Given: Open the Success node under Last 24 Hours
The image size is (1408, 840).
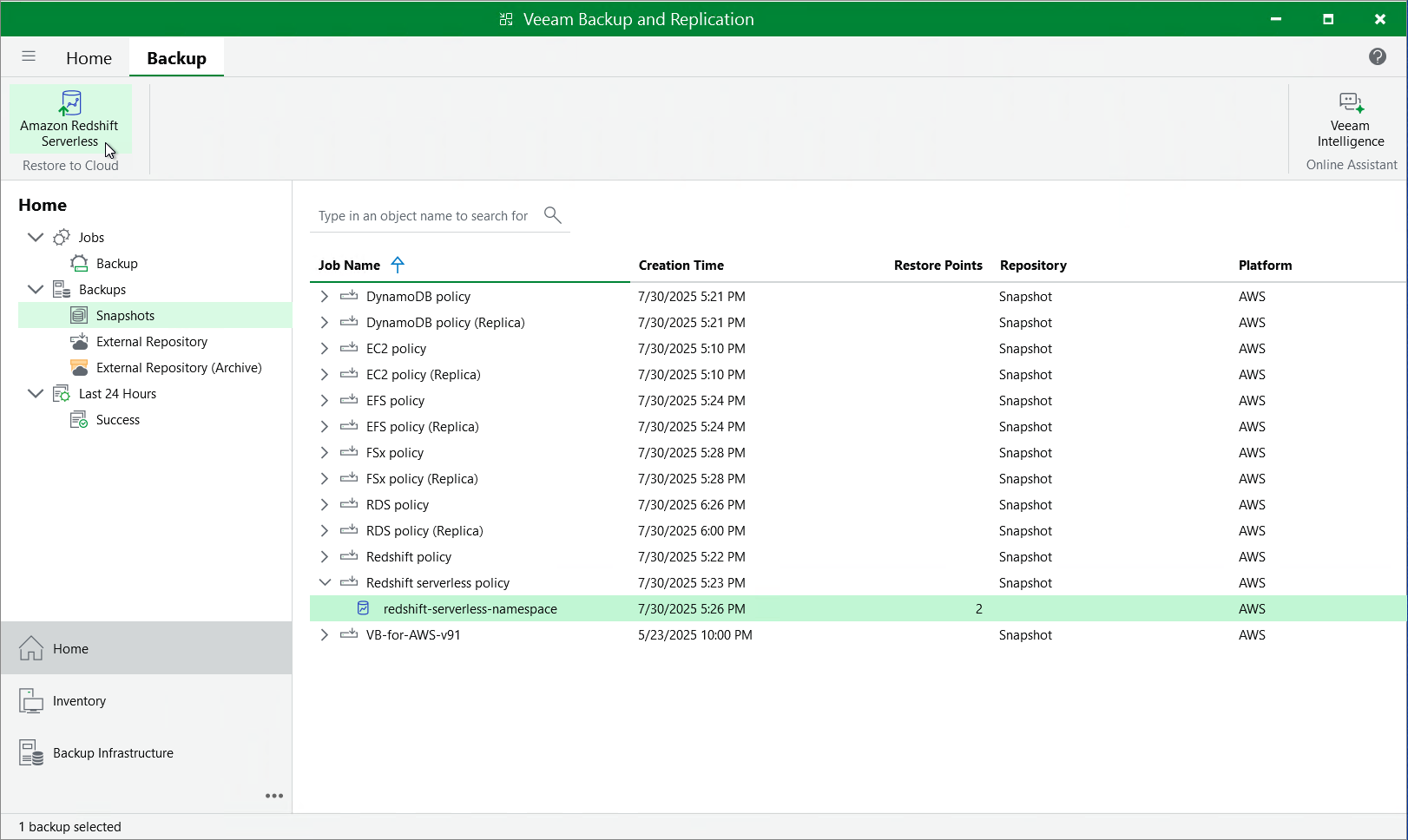Looking at the screenshot, I should (117, 420).
